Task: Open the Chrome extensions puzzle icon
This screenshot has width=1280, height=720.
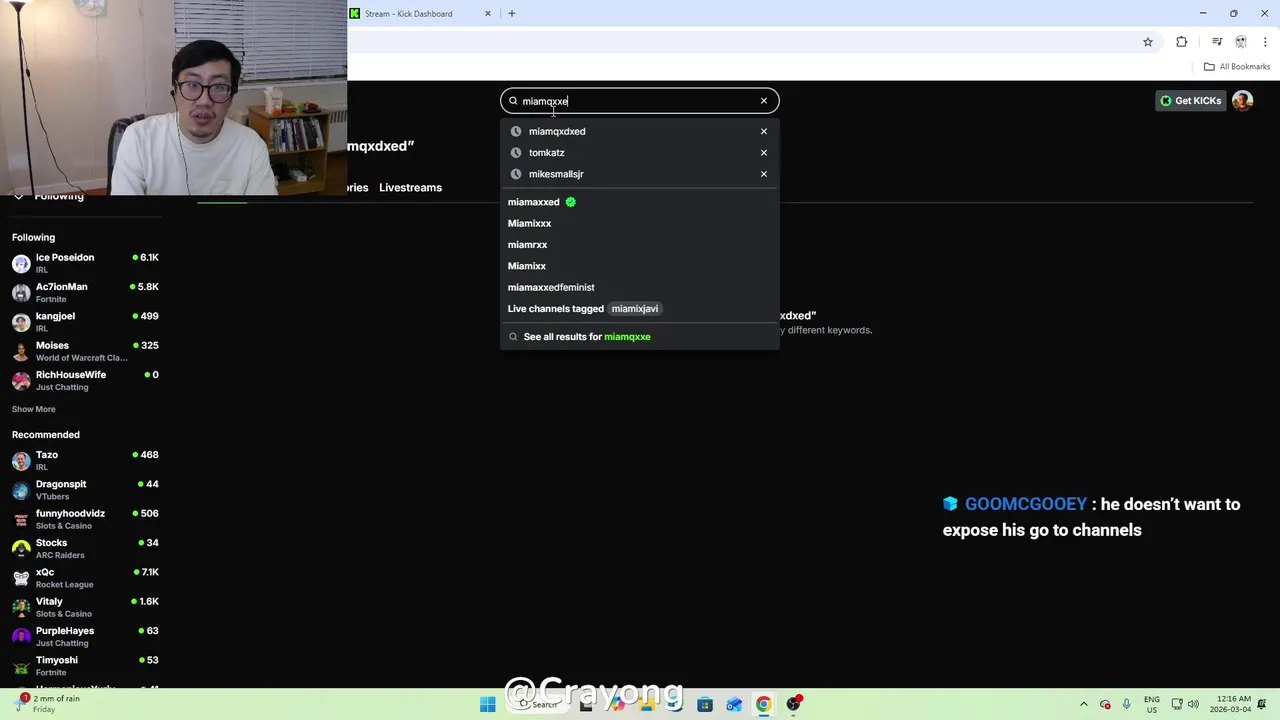Action: point(1182,42)
